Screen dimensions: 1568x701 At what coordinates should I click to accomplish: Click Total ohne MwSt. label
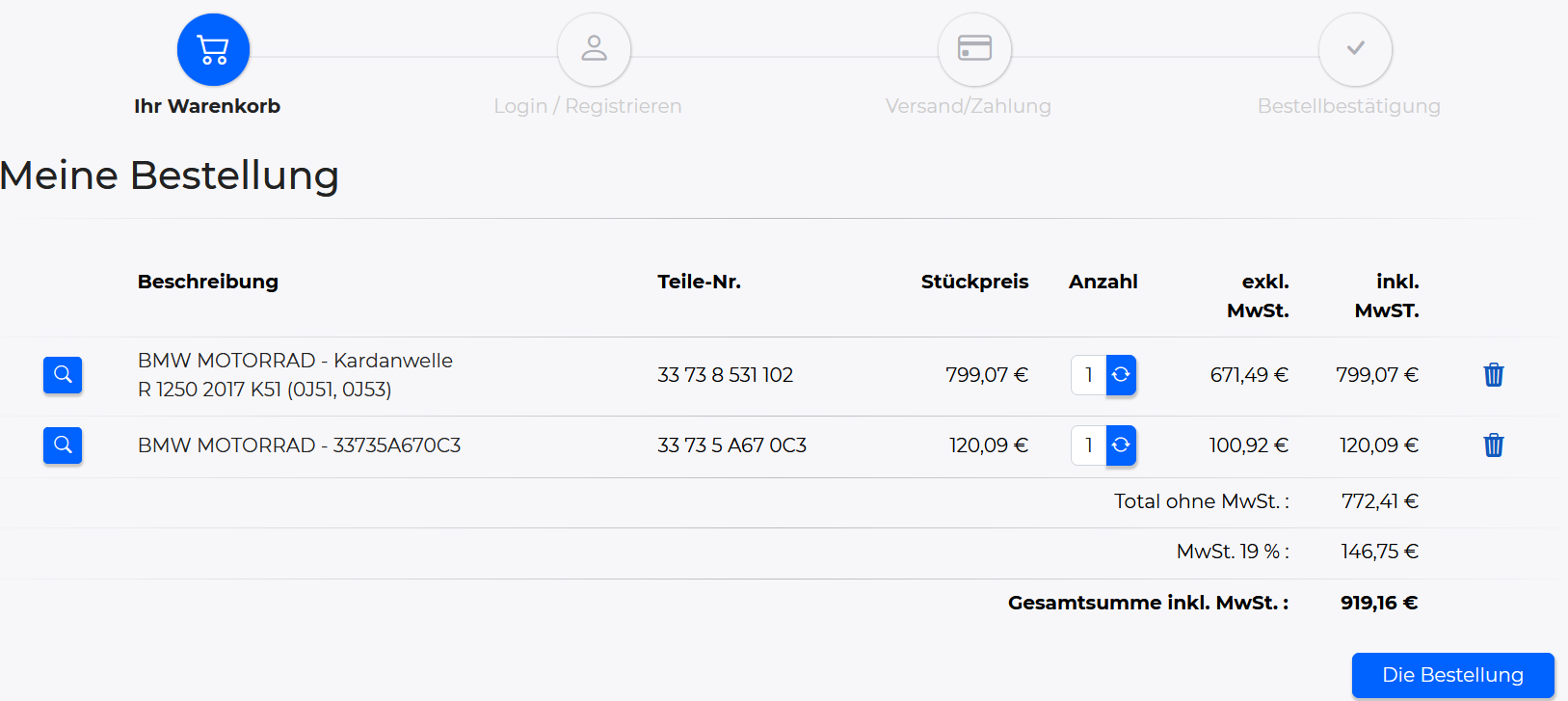(x=1202, y=501)
